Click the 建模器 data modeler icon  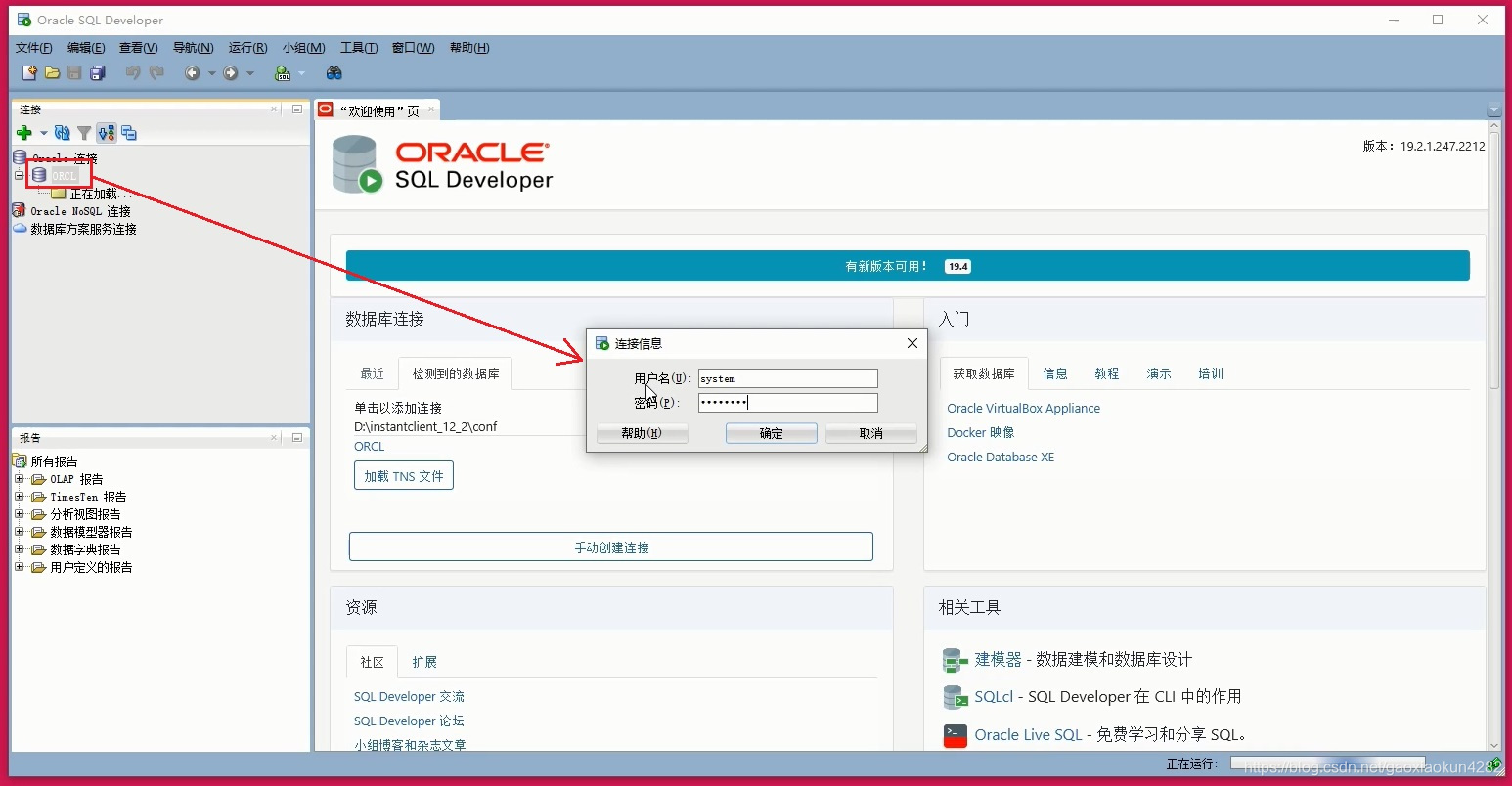click(x=955, y=661)
